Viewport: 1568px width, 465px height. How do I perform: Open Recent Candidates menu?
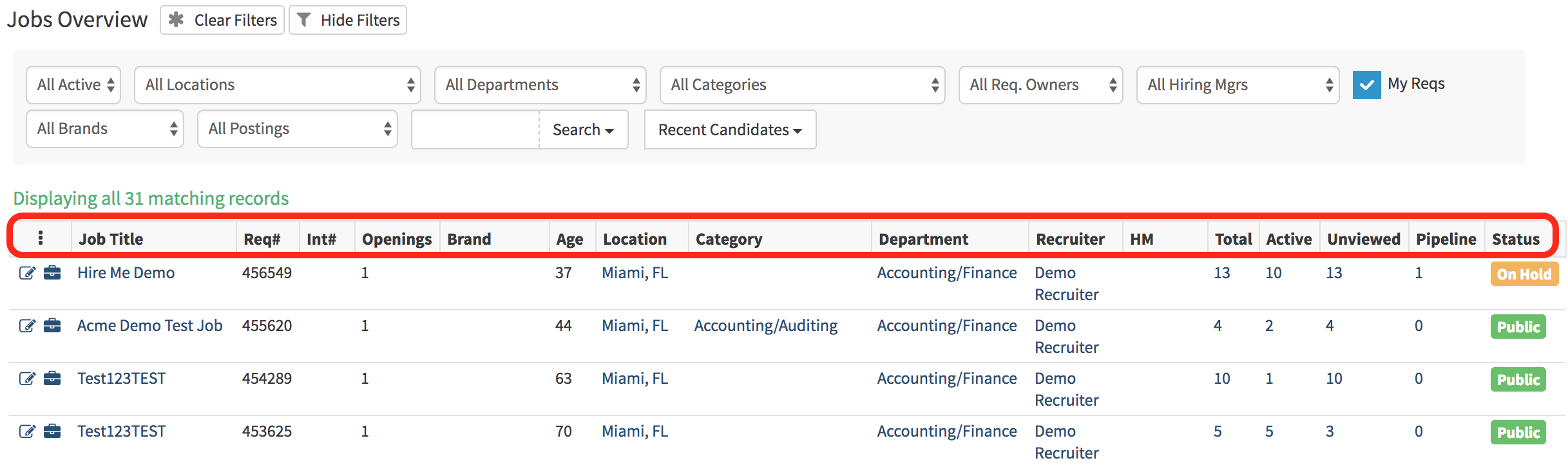730,130
